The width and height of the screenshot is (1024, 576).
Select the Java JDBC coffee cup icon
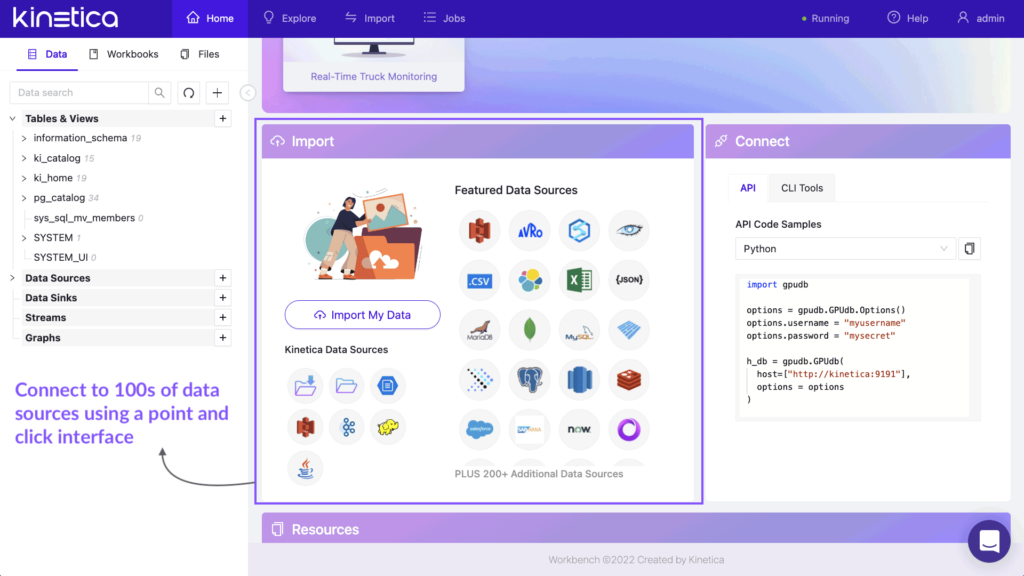(305, 469)
